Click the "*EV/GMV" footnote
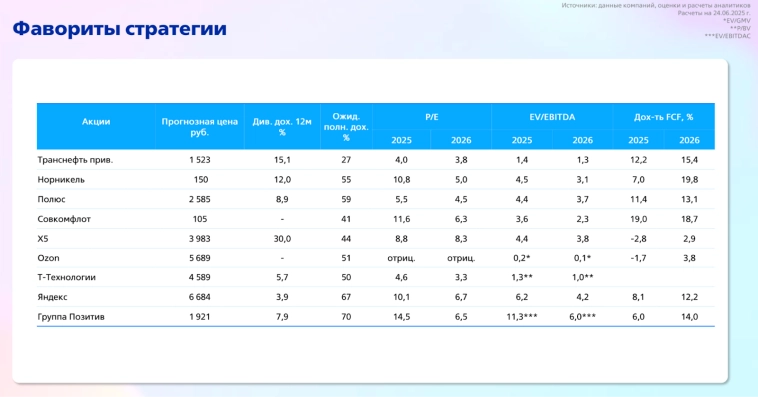Viewport: 758px width, 397px height. [737, 21]
